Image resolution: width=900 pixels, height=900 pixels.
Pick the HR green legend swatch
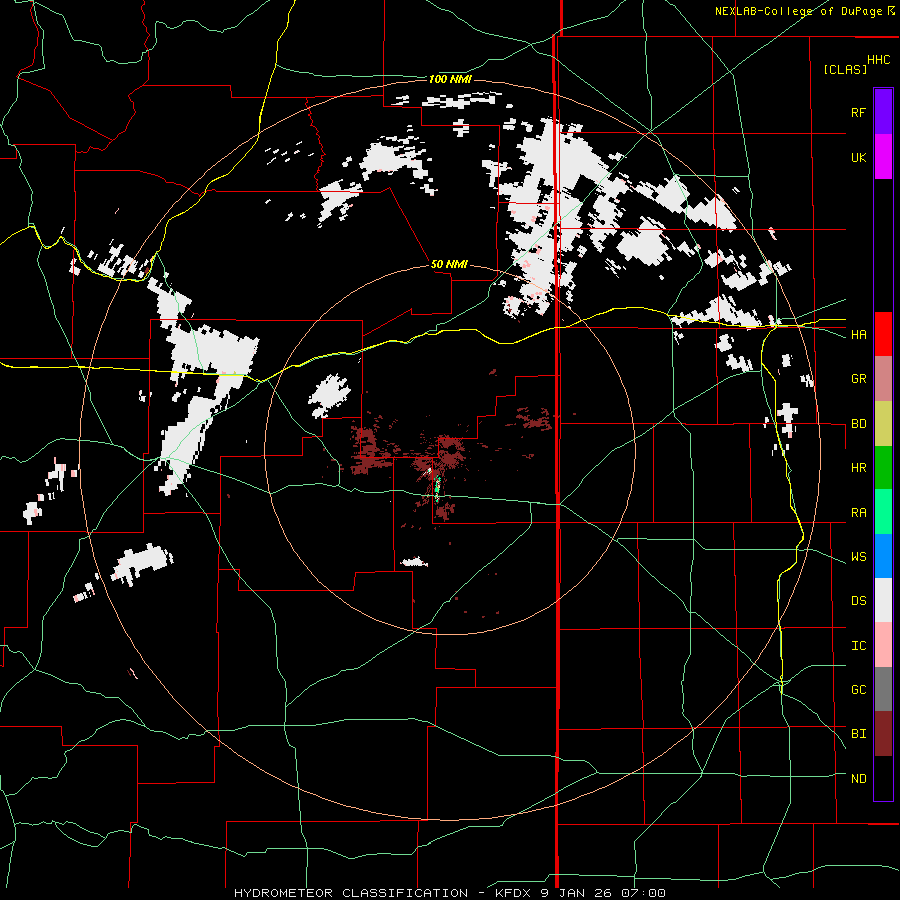click(883, 468)
